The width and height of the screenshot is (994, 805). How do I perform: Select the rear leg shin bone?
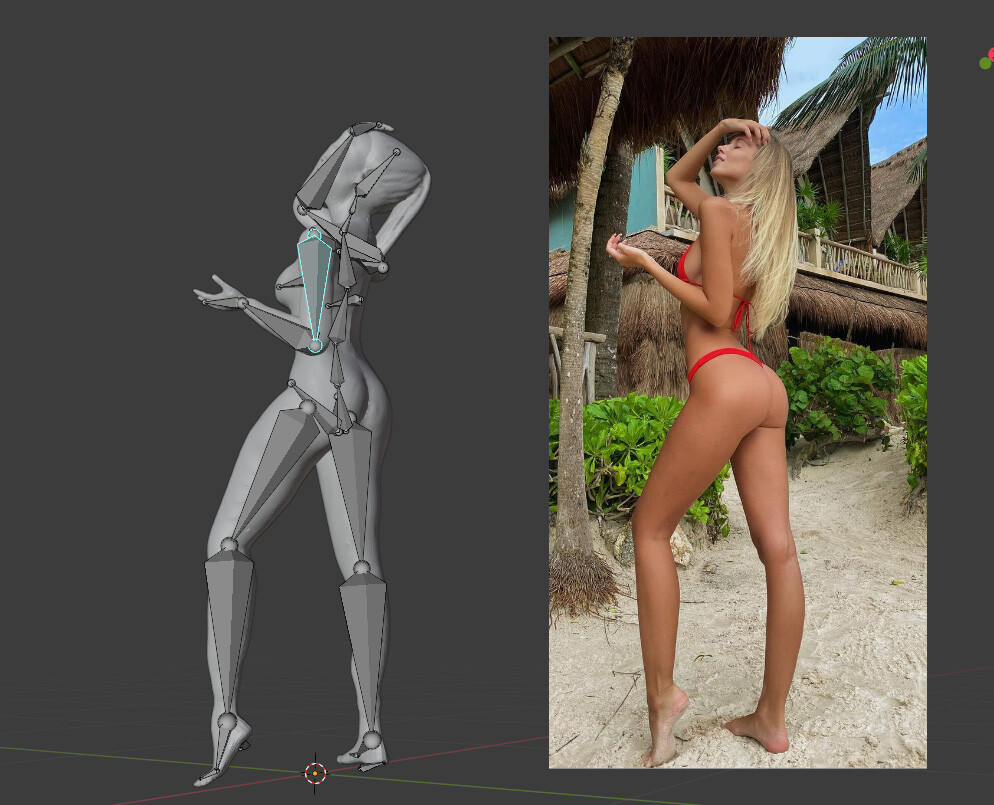coord(365,653)
